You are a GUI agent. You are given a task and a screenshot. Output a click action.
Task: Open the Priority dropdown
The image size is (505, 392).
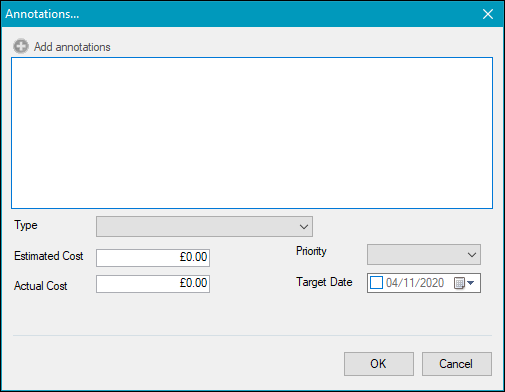[424, 255]
